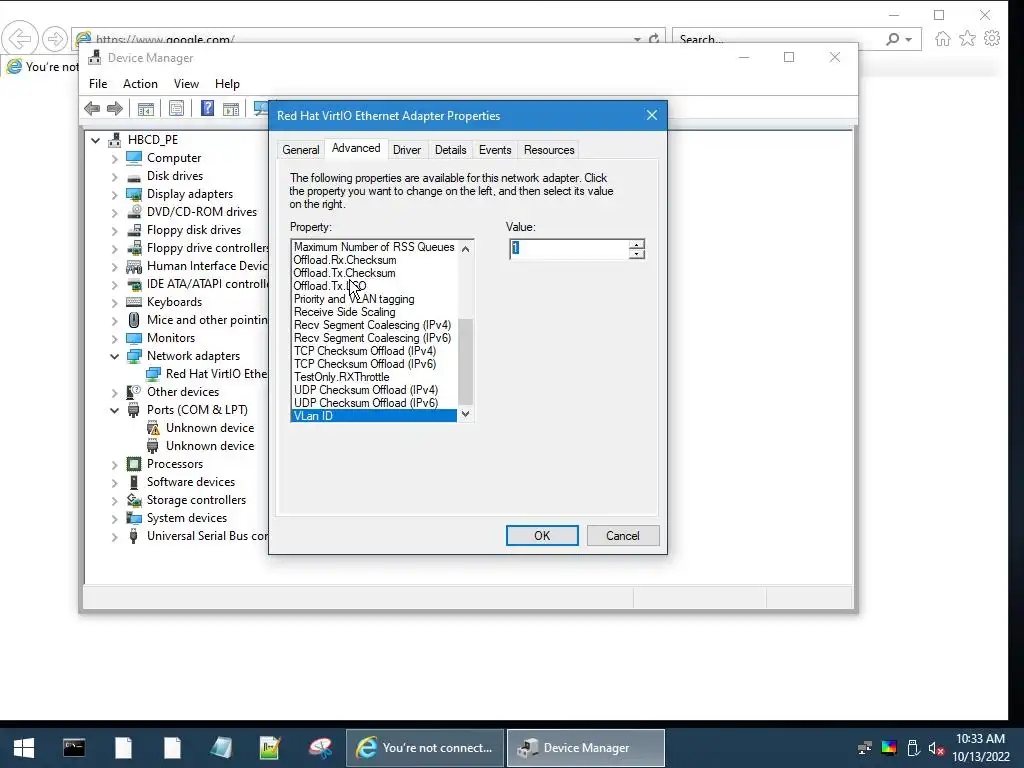Viewport: 1024px width, 768px height.
Task: Open the second blank document taskbar icon
Action: pos(172,748)
